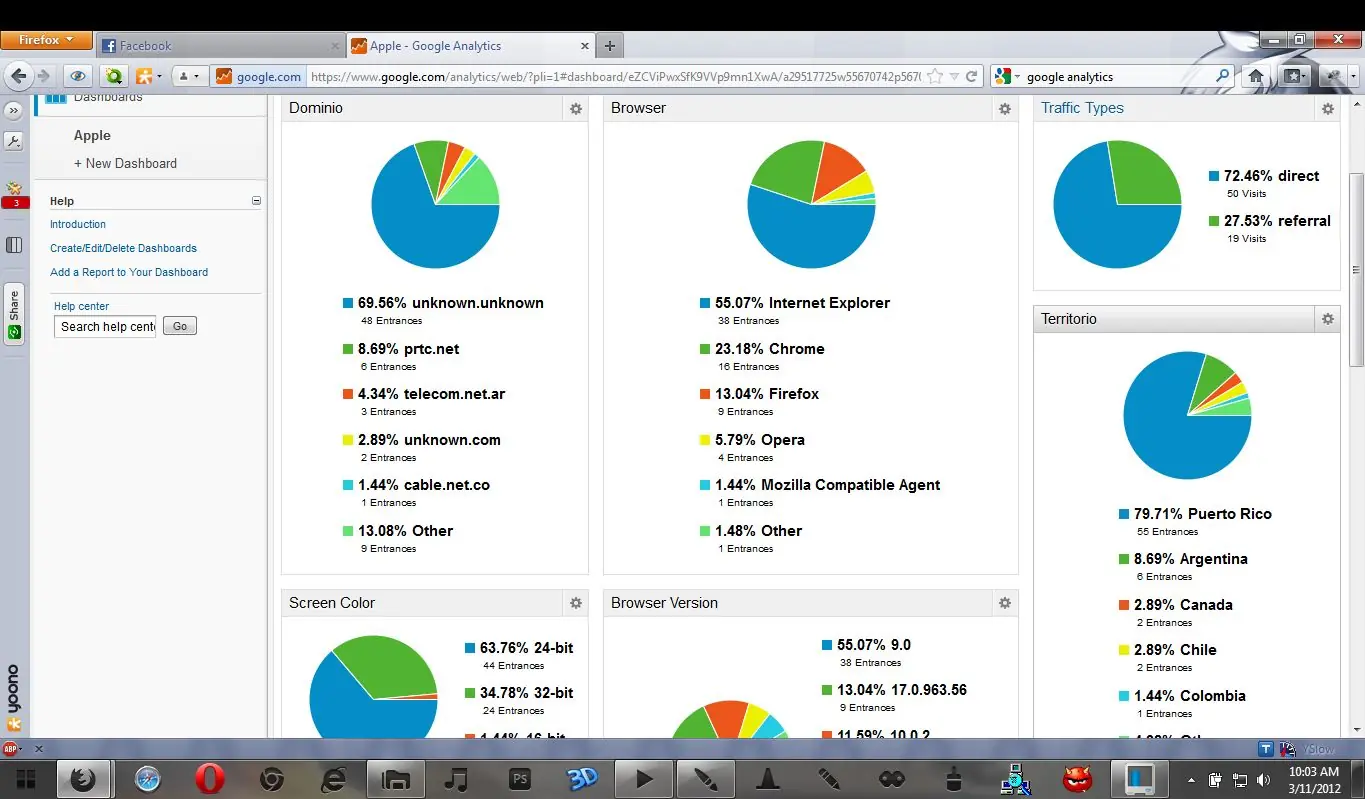Click the volume speaker icon in the system tray
This screenshot has width=1365, height=799.
tap(1263, 780)
